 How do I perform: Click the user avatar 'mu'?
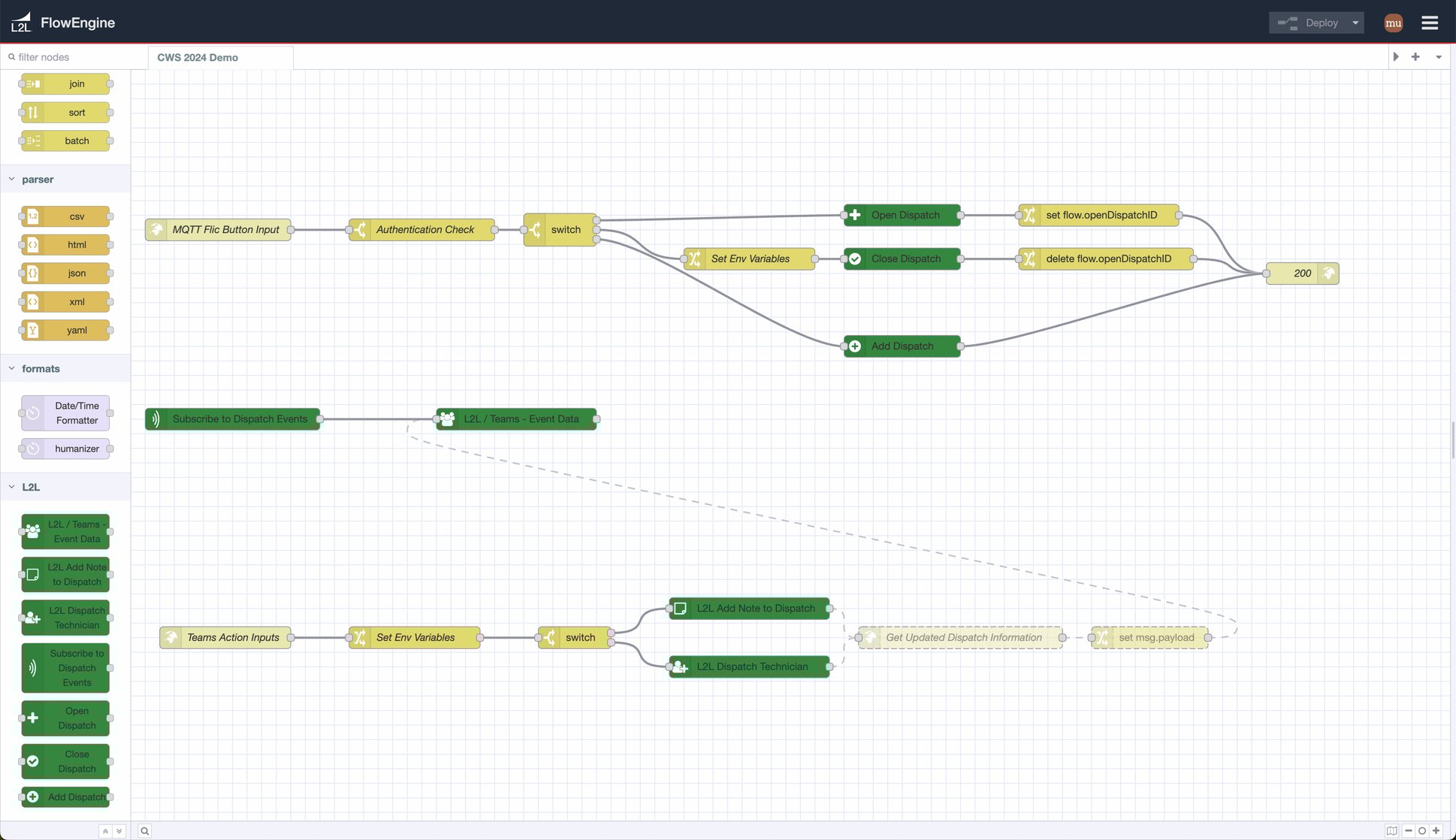[1393, 23]
